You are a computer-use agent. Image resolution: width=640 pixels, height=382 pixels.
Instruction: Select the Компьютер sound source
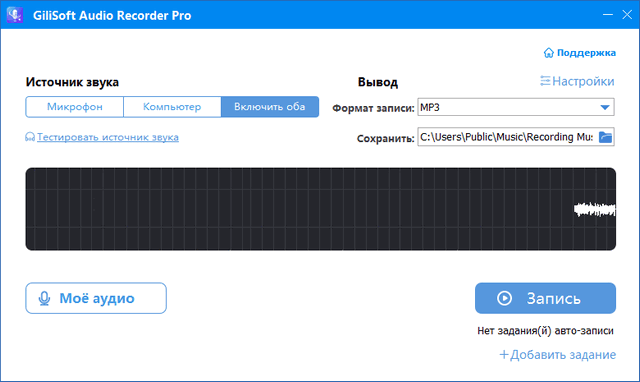172,107
